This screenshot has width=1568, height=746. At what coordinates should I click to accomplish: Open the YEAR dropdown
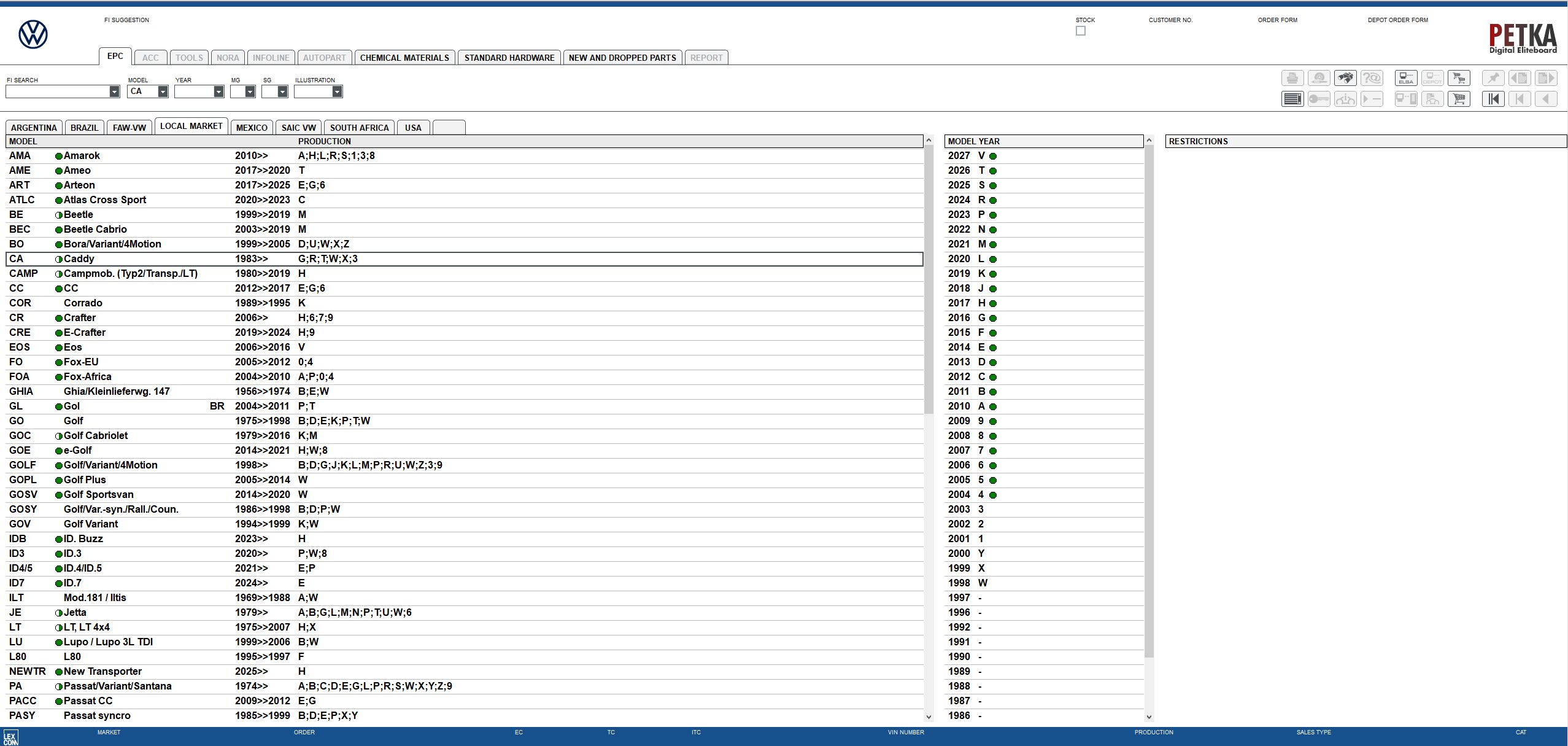pos(218,91)
